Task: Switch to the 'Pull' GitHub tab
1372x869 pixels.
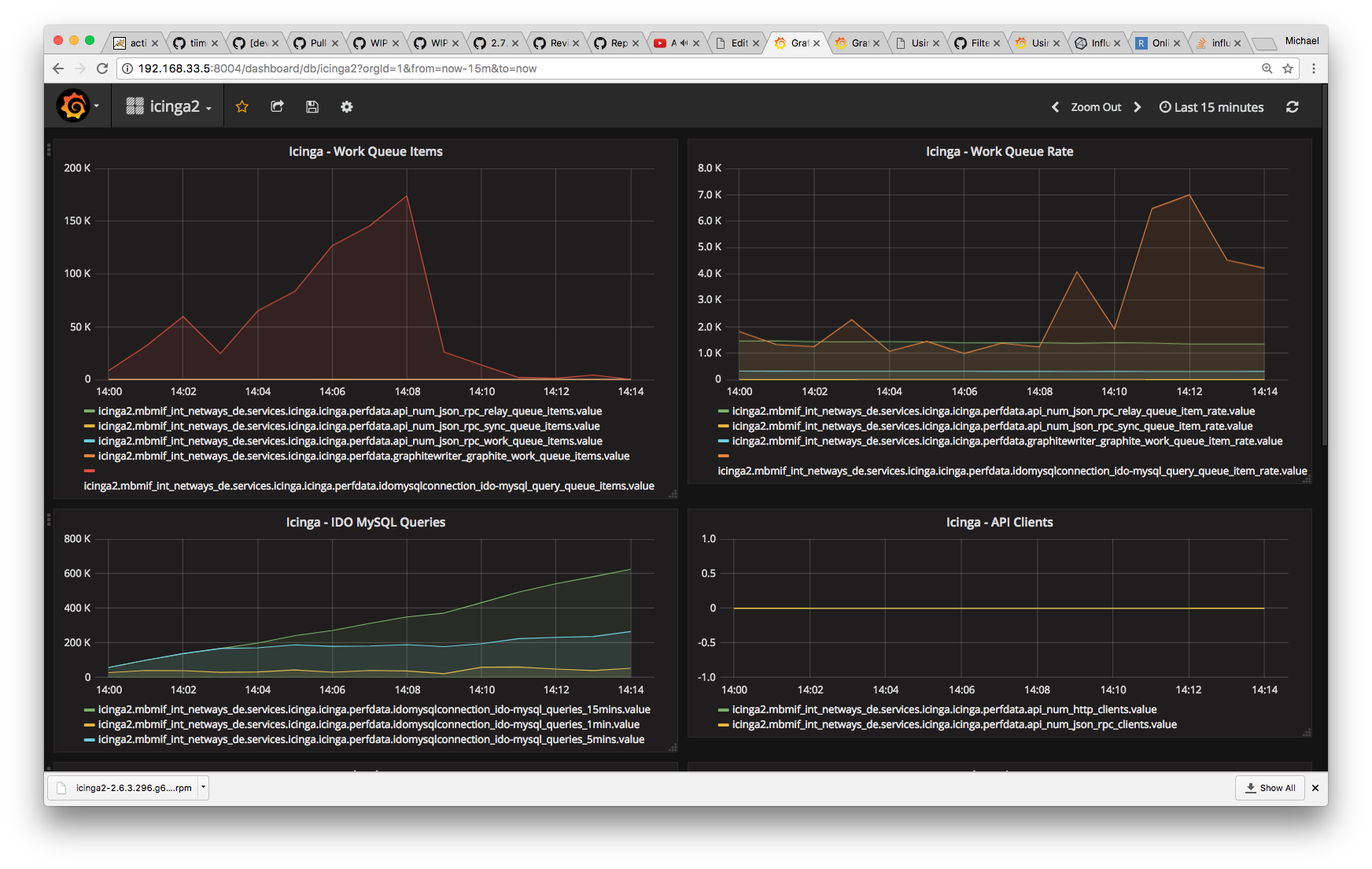Action: click(x=316, y=43)
